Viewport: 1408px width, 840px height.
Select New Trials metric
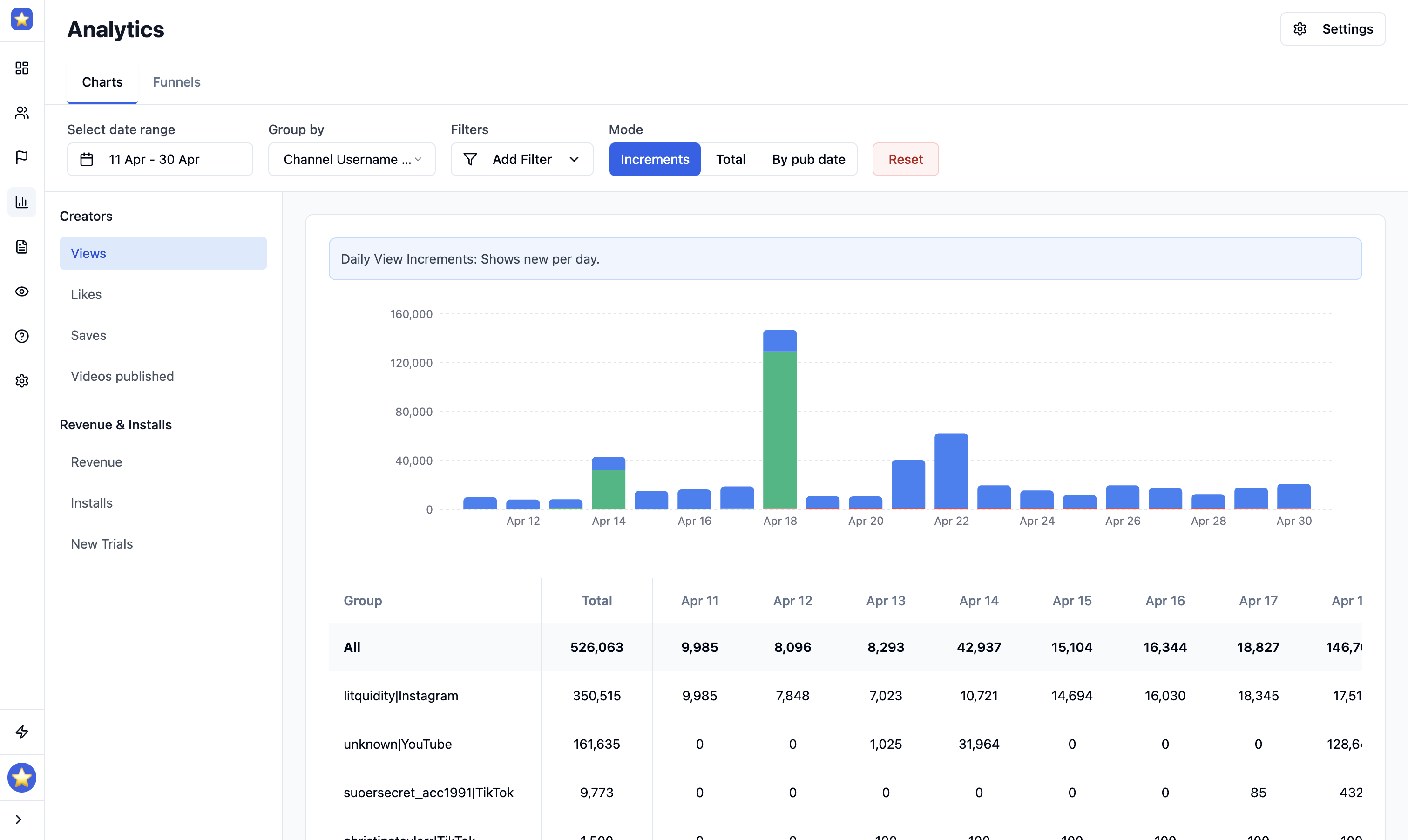click(163, 544)
